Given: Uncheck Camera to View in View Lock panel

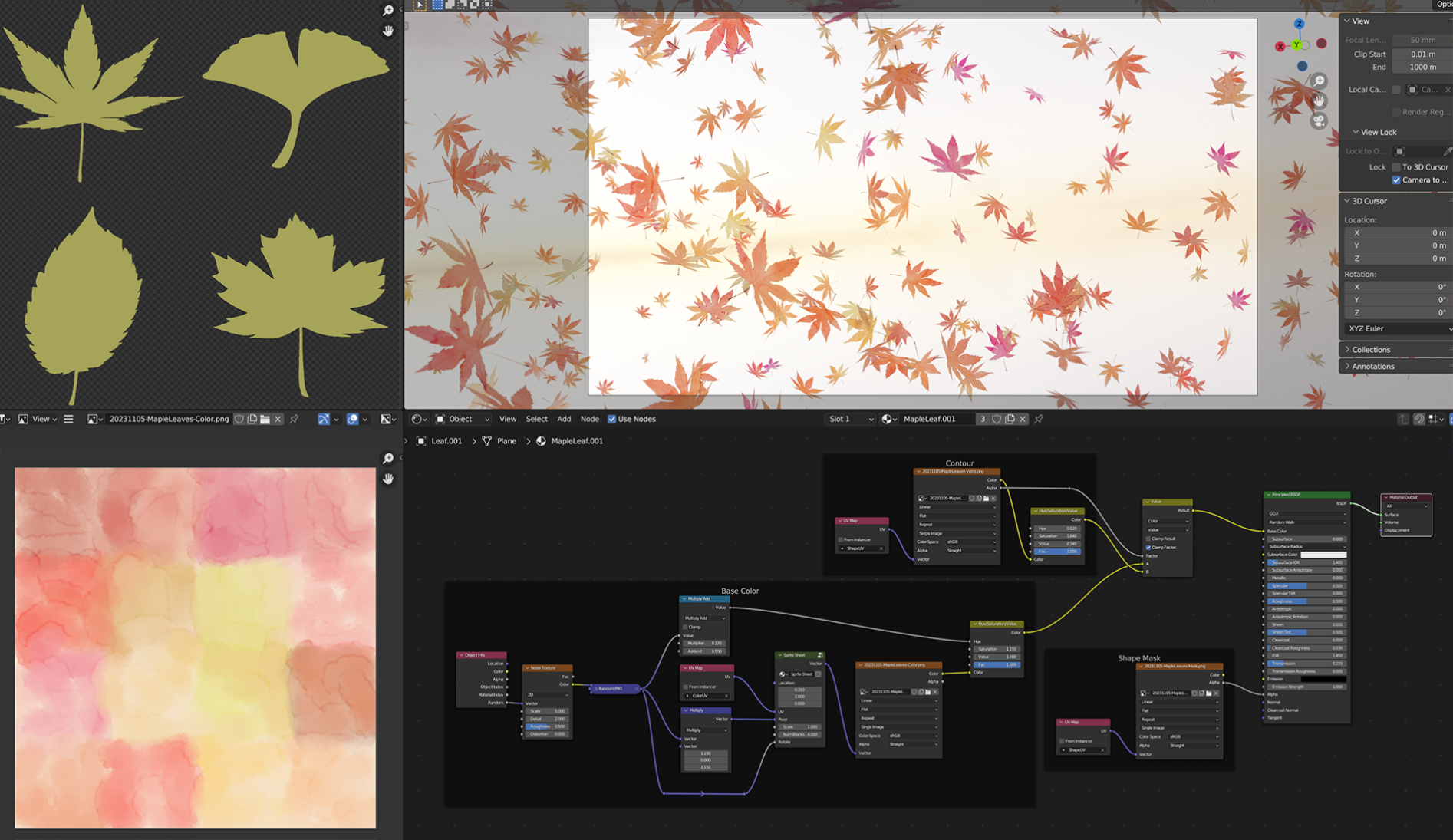Looking at the screenshot, I should tap(1398, 180).
